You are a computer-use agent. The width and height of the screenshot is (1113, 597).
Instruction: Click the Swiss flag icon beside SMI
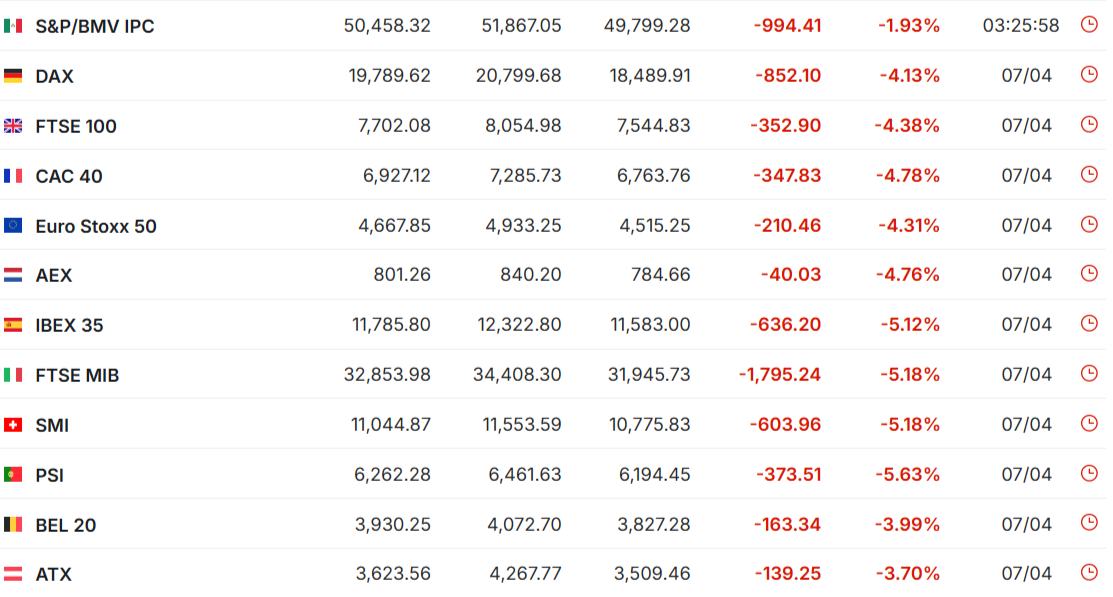click(x=13, y=425)
